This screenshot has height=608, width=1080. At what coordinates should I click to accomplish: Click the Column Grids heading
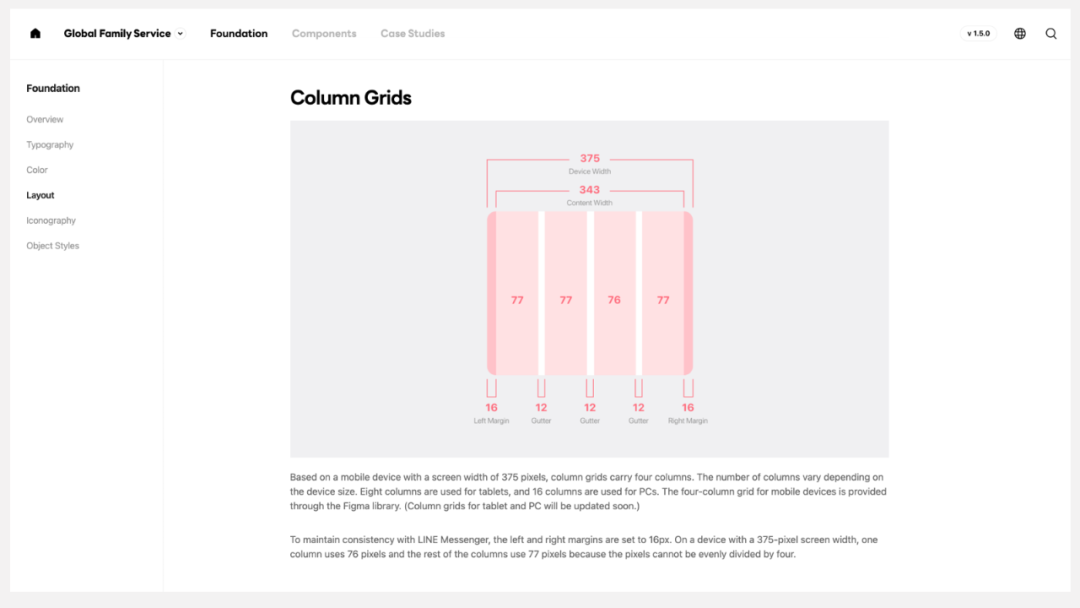[x=351, y=98]
